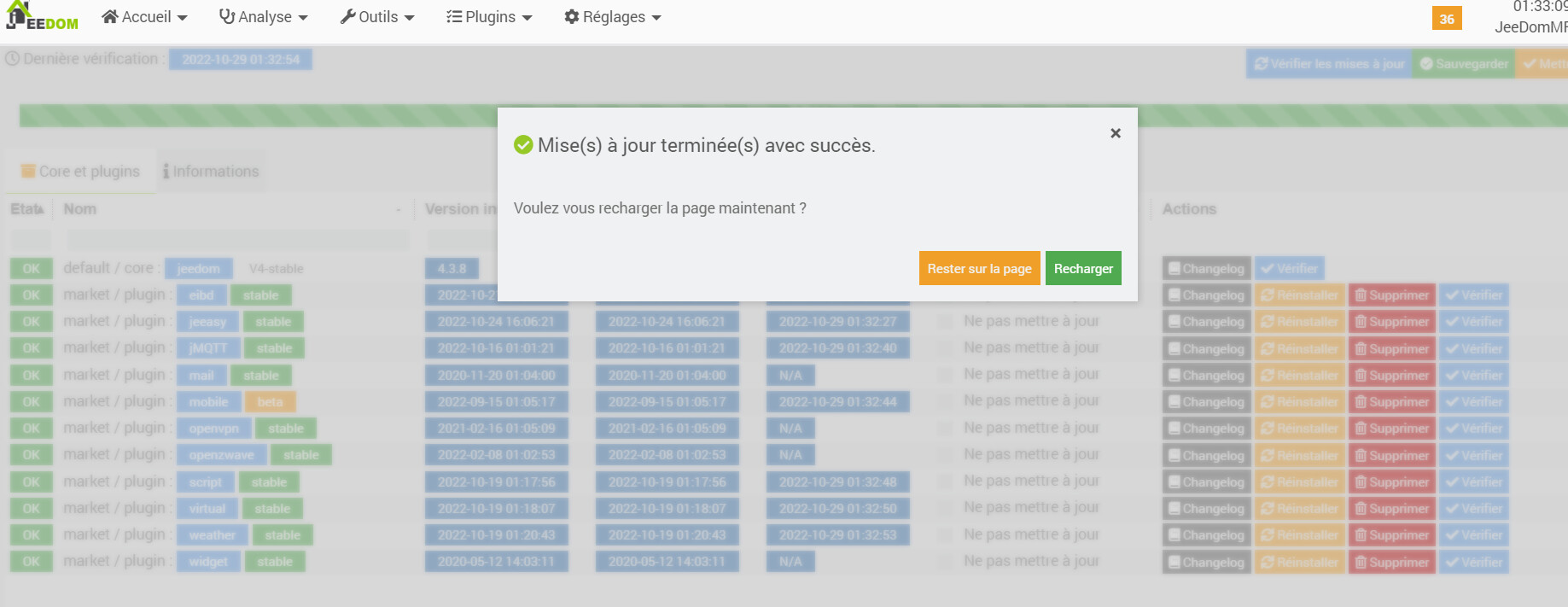Open the Réglages menu
1568x607 pixels.
(x=613, y=17)
